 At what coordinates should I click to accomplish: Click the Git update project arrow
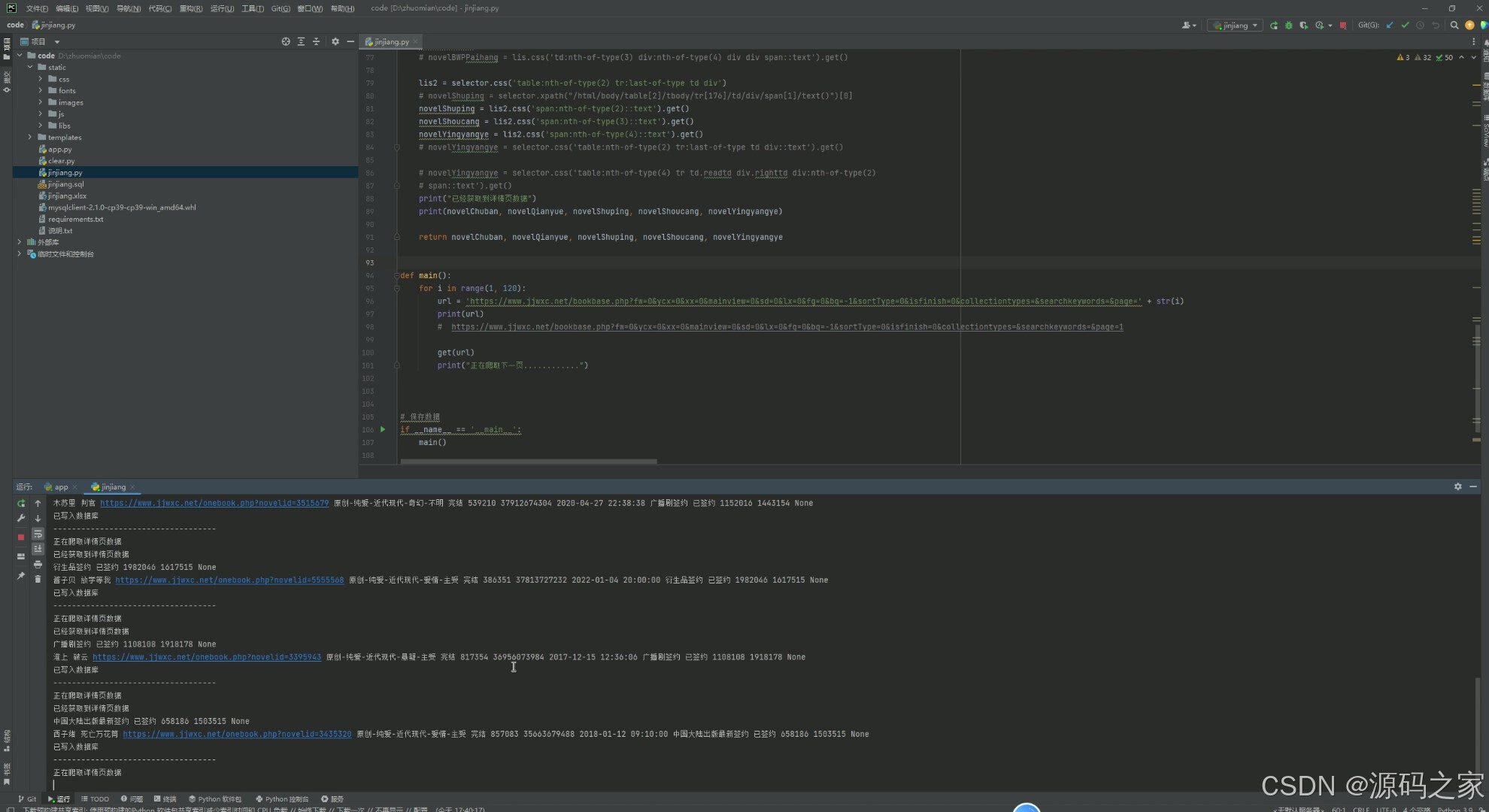[x=1390, y=26]
